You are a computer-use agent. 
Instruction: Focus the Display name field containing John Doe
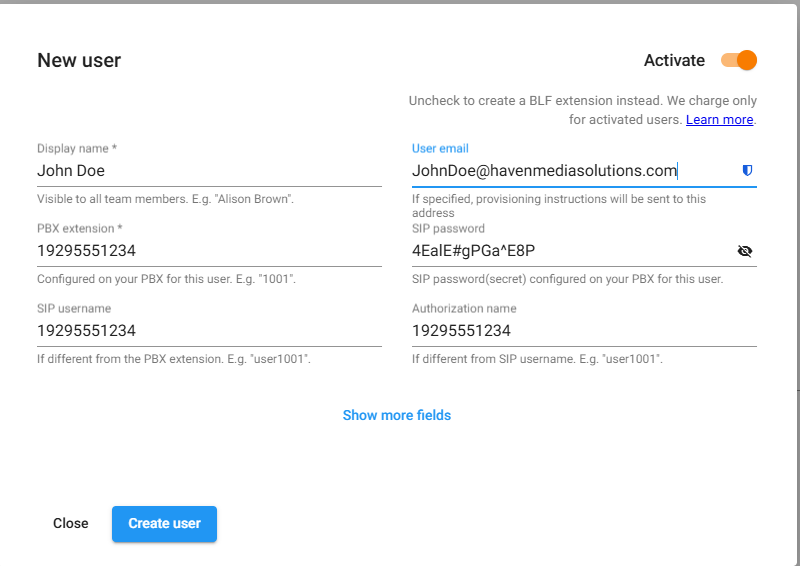(209, 171)
